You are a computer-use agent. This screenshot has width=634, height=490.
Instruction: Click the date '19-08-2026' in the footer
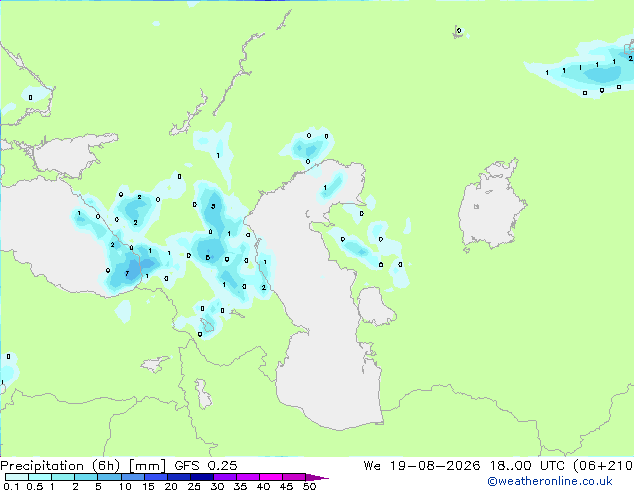[435, 466]
